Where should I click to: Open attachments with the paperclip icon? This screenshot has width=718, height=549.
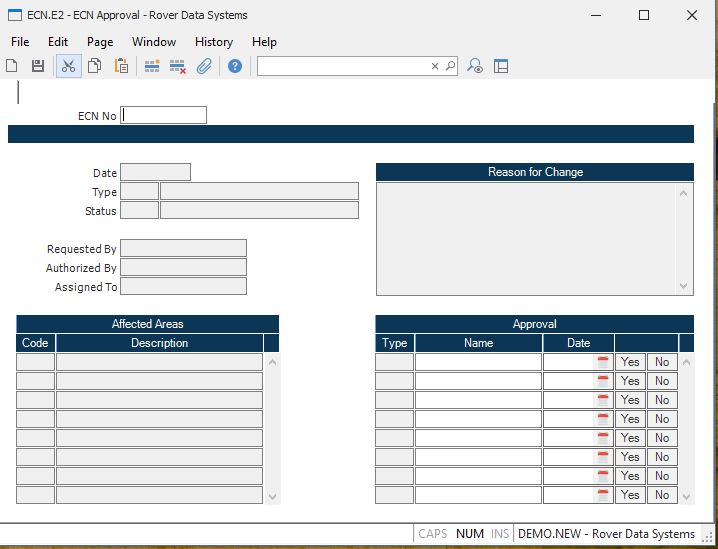[204, 66]
